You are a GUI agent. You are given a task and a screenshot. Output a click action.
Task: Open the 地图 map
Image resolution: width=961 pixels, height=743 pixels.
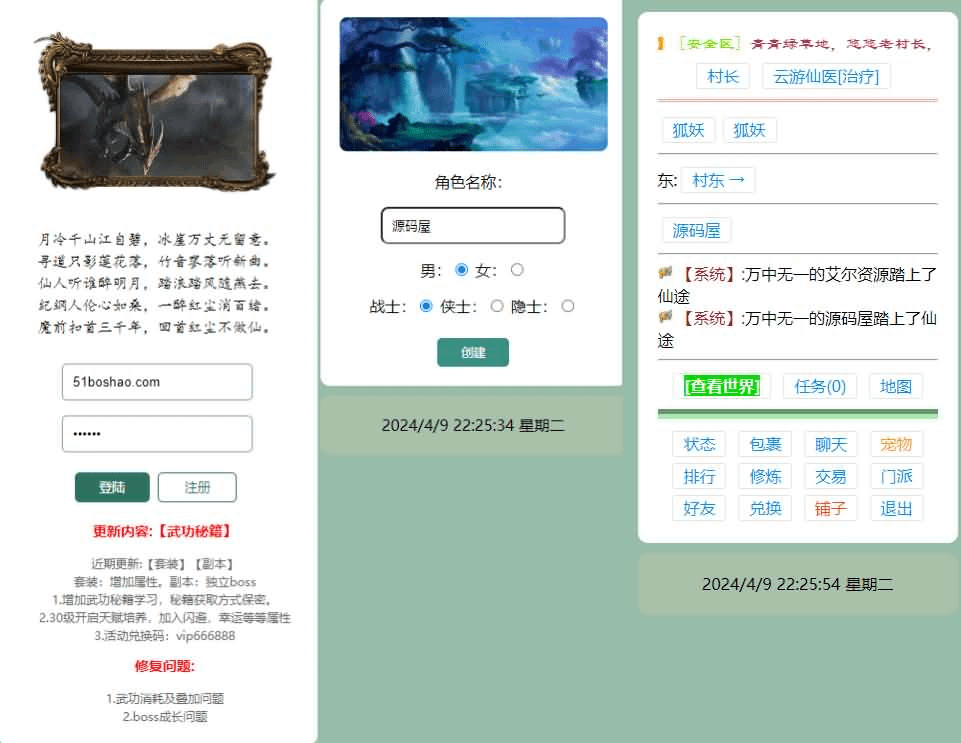(x=896, y=386)
